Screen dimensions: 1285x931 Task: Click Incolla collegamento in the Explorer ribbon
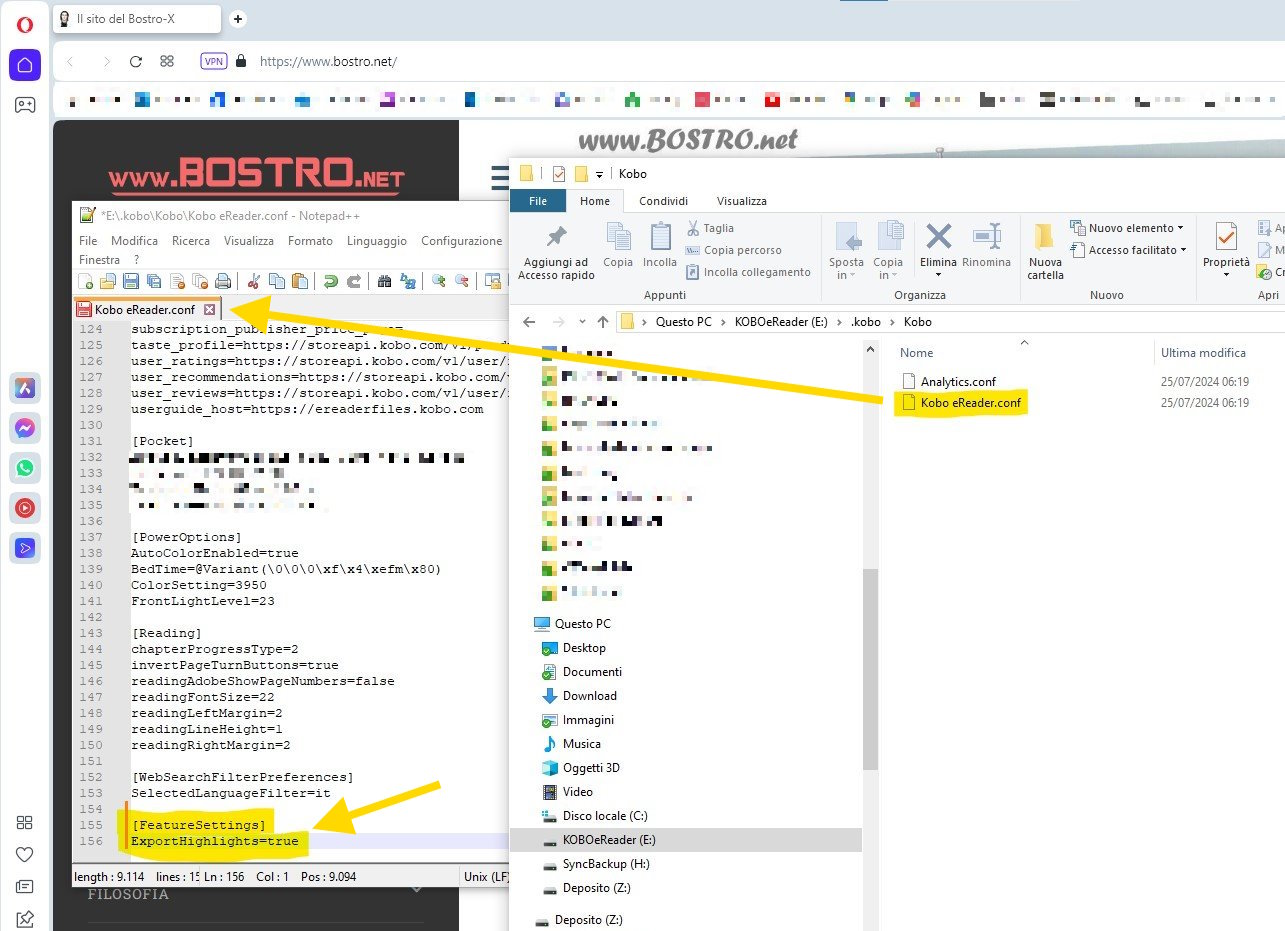tap(748, 272)
